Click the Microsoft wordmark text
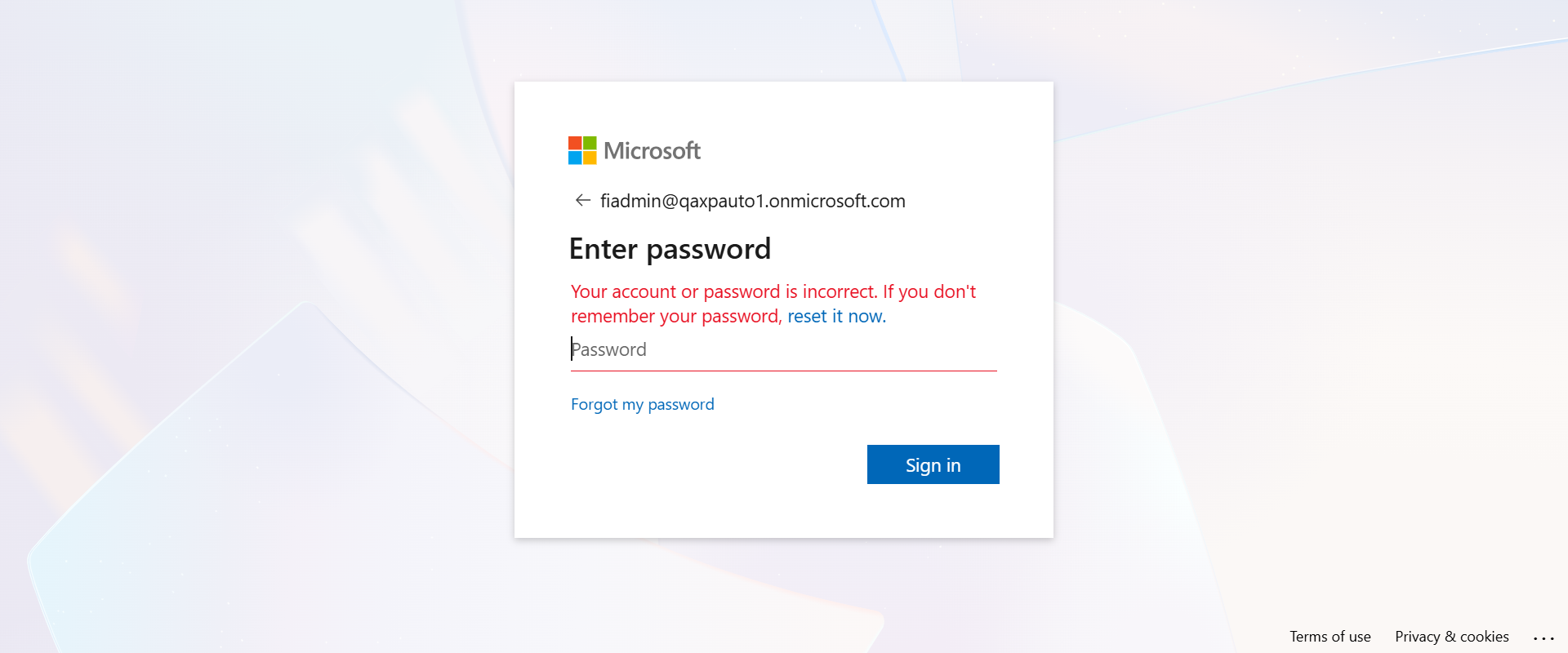Screen dimensions: 1568x653 click(x=652, y=151)
